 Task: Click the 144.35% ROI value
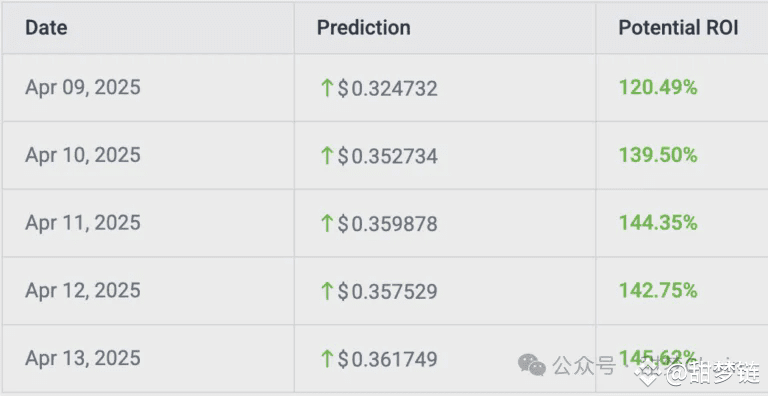pyautogui.click(x=658, y=223)
